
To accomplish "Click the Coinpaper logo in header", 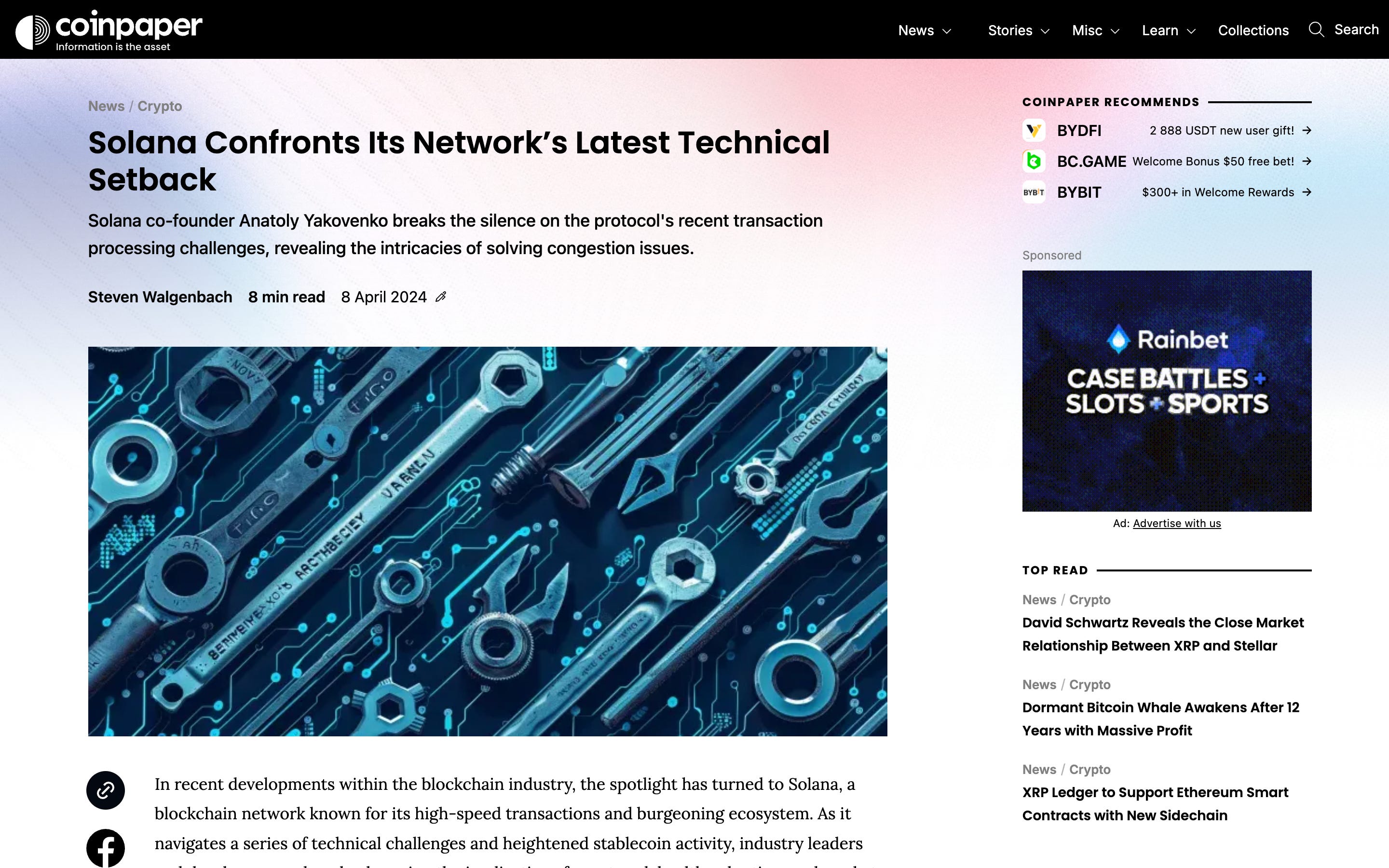I will pyautogui.click(x=109, y=30).
